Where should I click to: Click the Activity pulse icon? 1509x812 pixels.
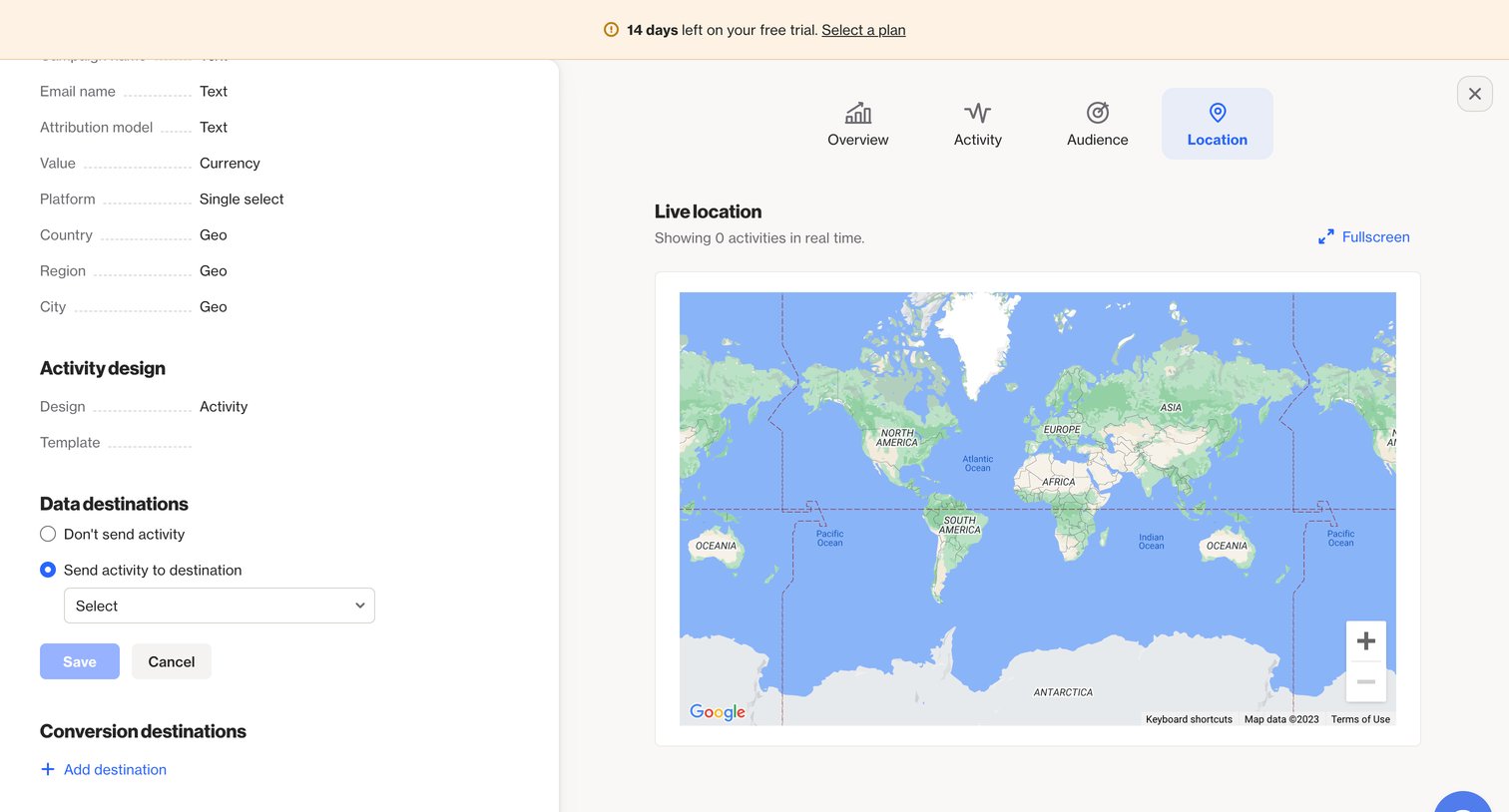click(x=978, y=112)
